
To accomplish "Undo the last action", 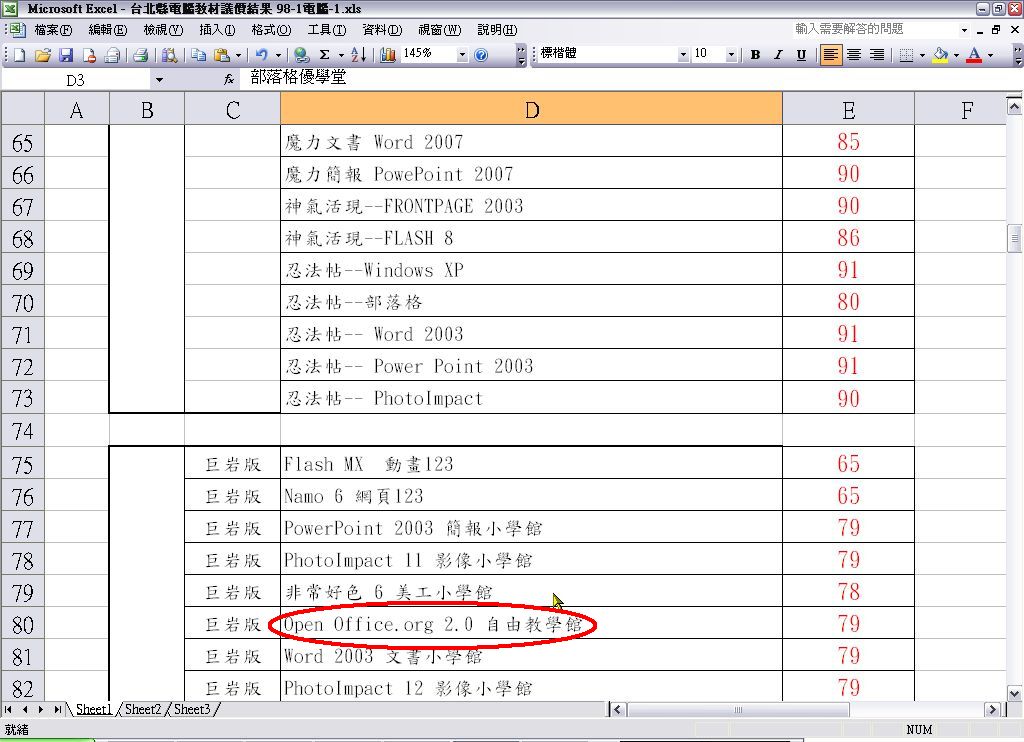I will point(261,55).
